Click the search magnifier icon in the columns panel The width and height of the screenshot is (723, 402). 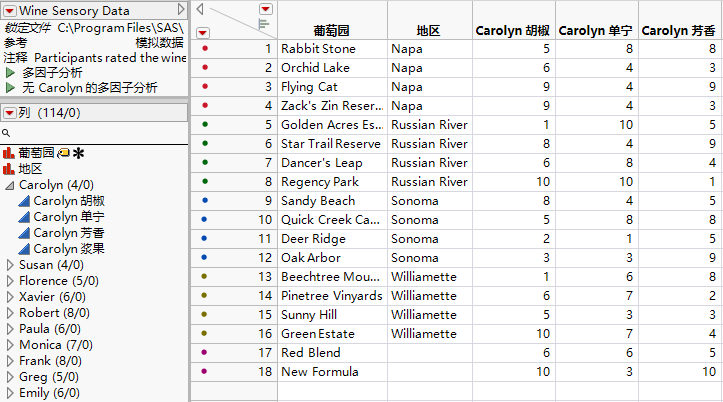(6, 133)
